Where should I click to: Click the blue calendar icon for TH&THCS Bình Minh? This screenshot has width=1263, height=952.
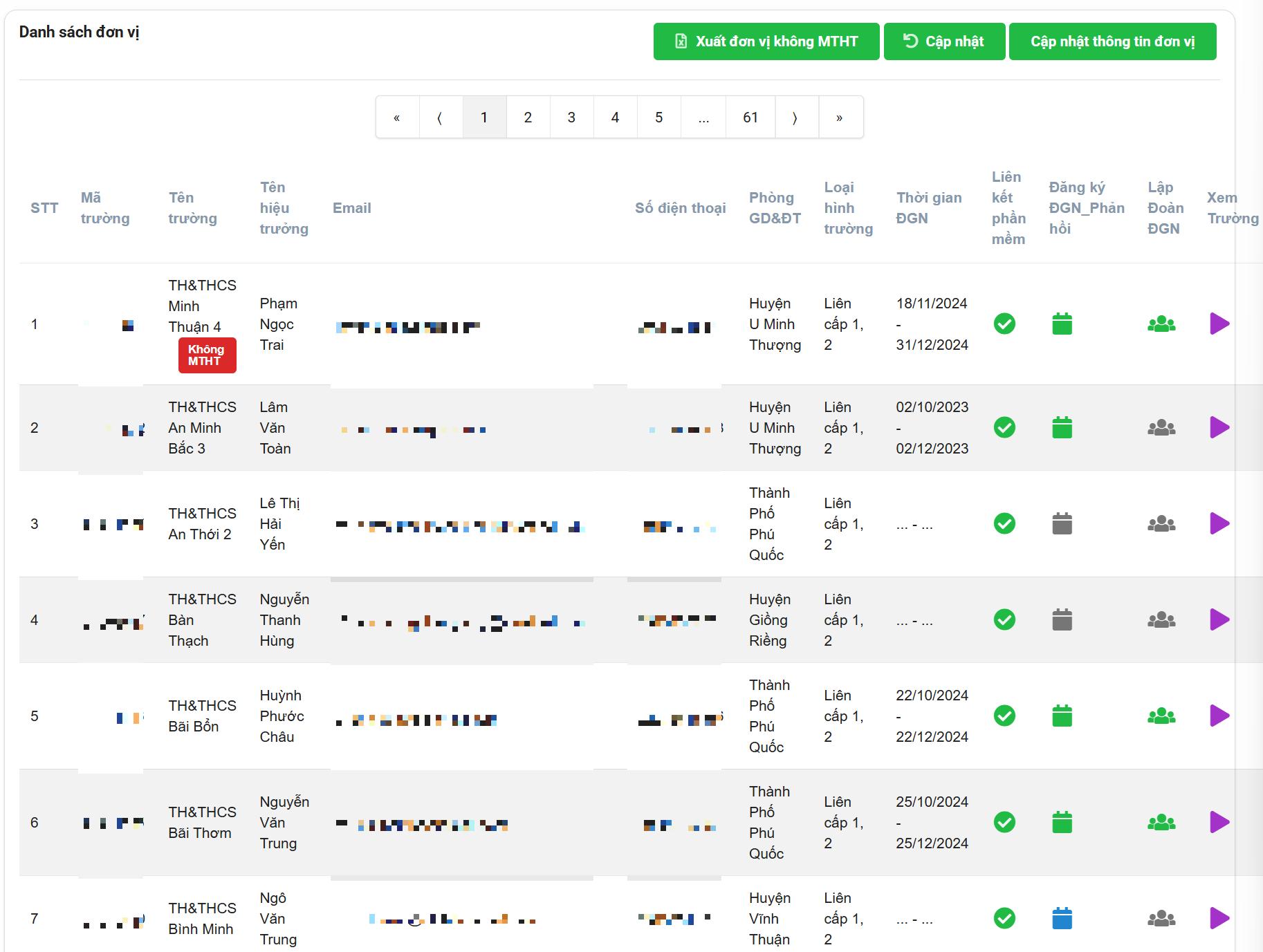coord(1062,918)
